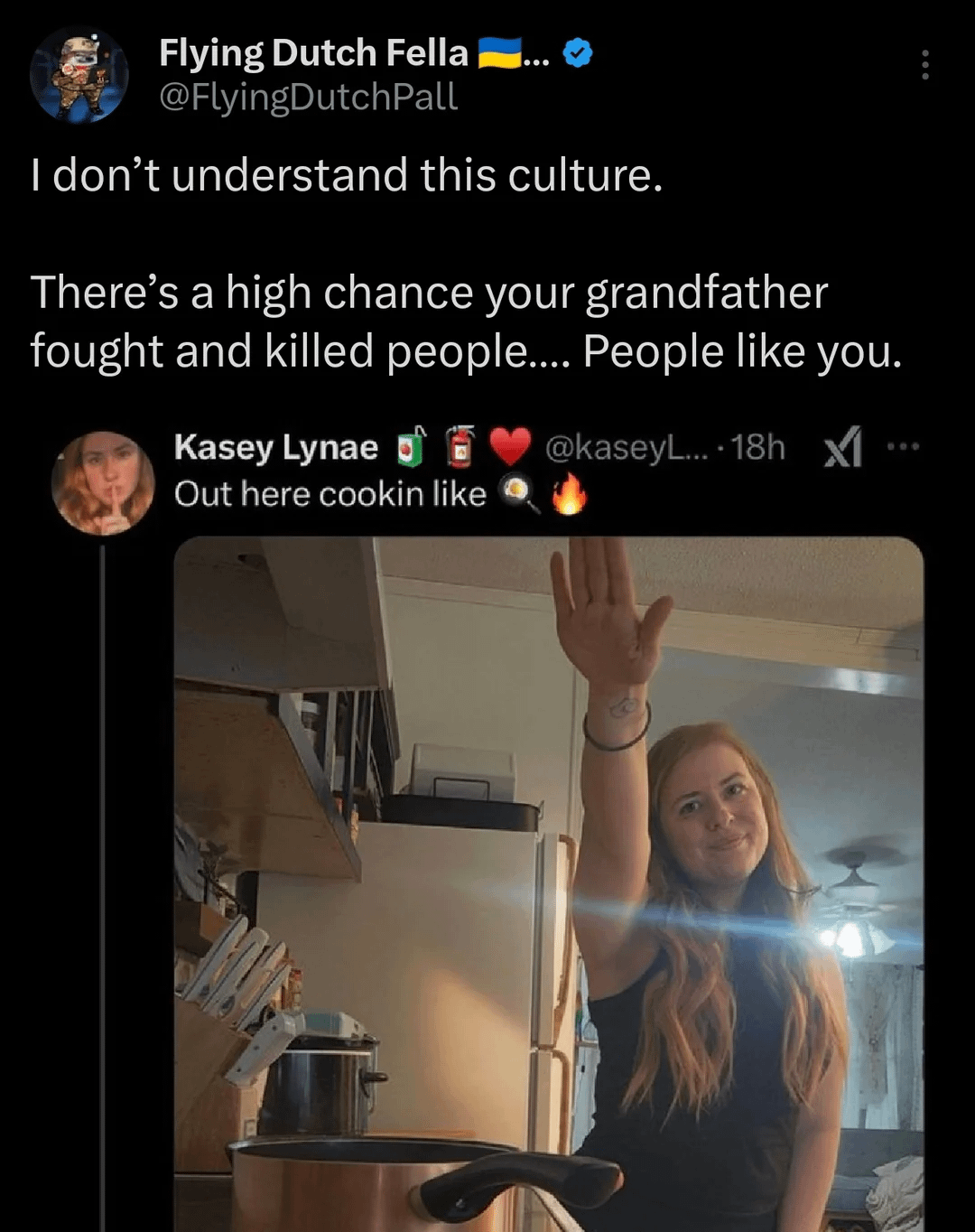Click the juice box emoji after Kasey Lynae
975x1232 pixels.
411,447
